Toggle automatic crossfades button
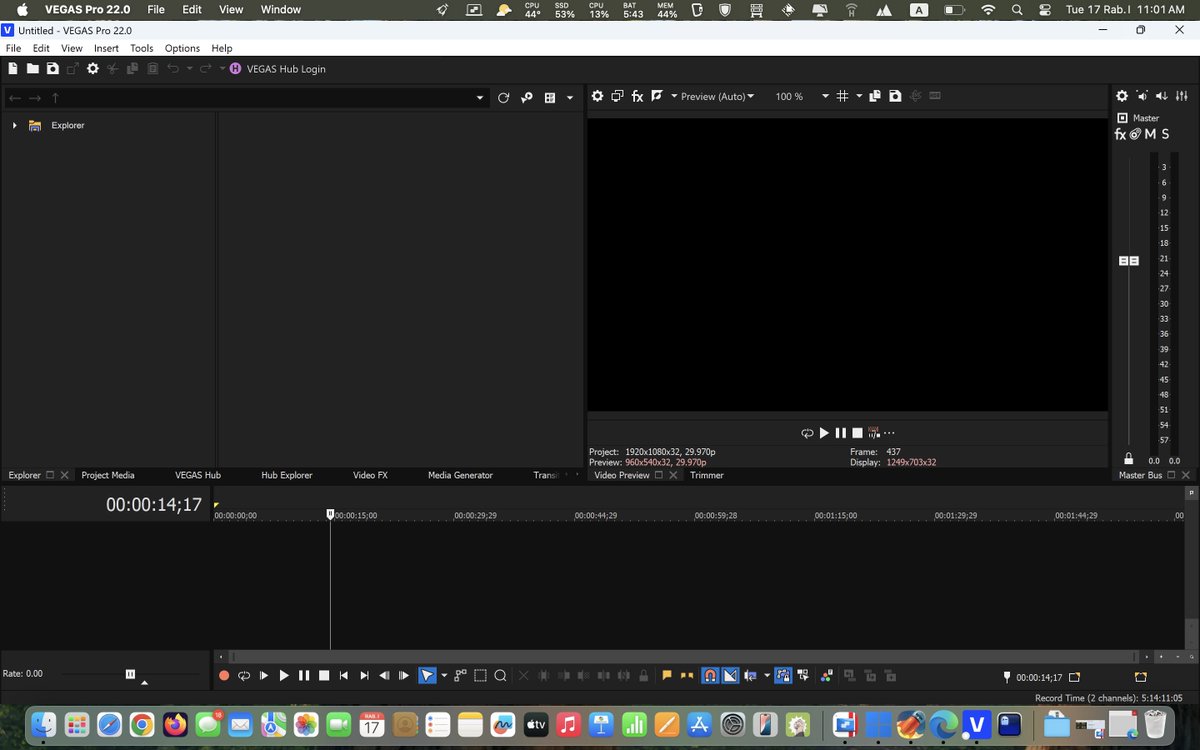This screenshot has width=1200, height=750. (729, 676)
